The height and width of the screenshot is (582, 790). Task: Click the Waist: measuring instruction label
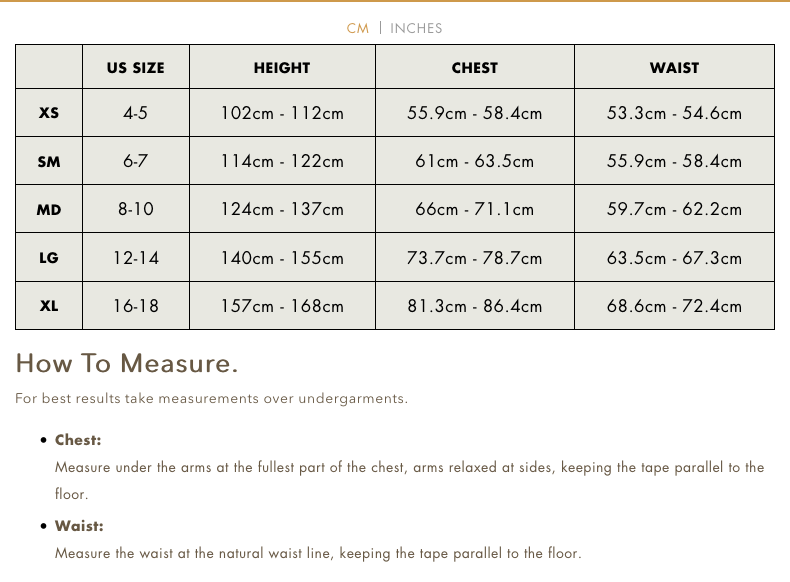click(x=79, y=526)
